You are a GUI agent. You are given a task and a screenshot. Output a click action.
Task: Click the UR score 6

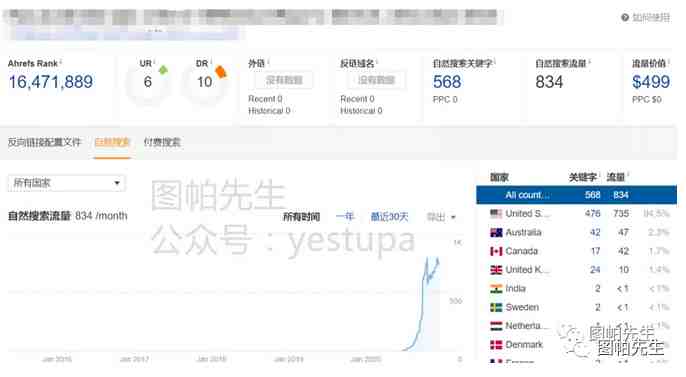[148, 82]
